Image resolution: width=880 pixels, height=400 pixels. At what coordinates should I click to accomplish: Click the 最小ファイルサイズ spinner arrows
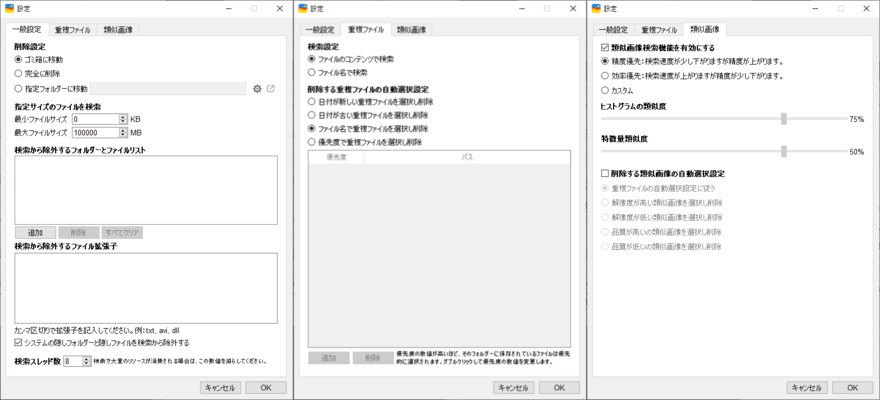(123, 119)
